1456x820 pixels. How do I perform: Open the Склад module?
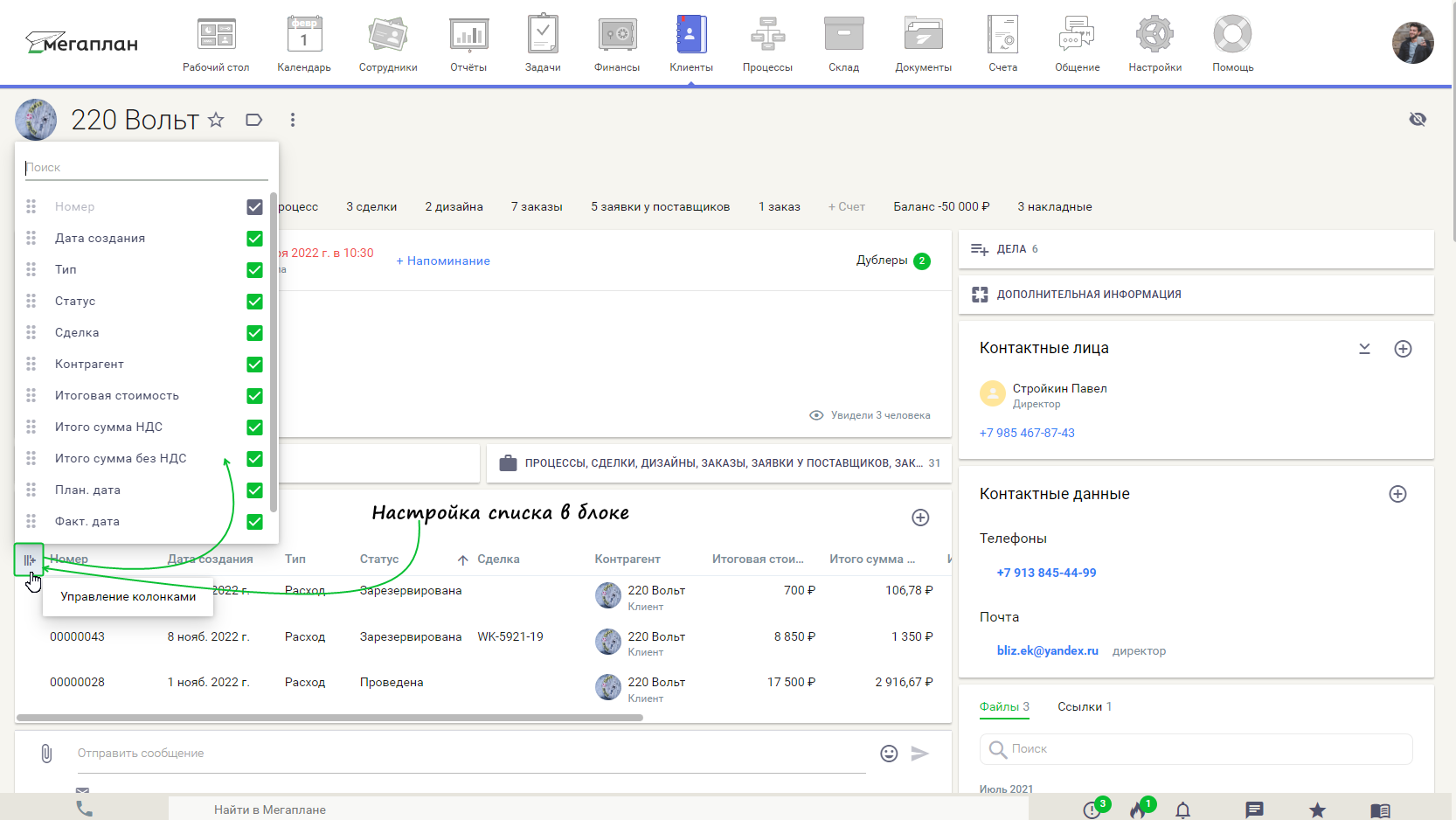(844, 44)
